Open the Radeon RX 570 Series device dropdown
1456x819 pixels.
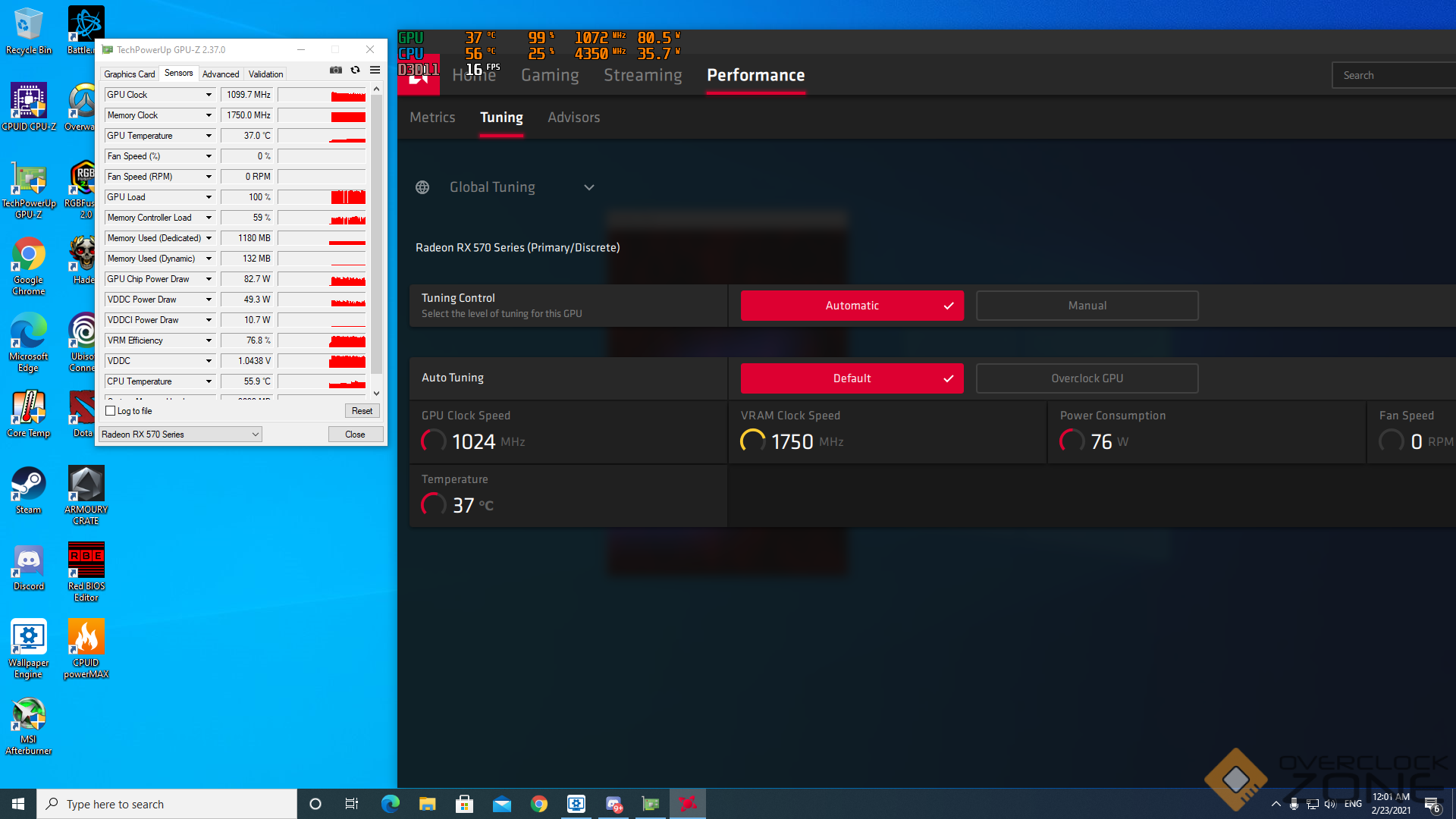(180, 435)
